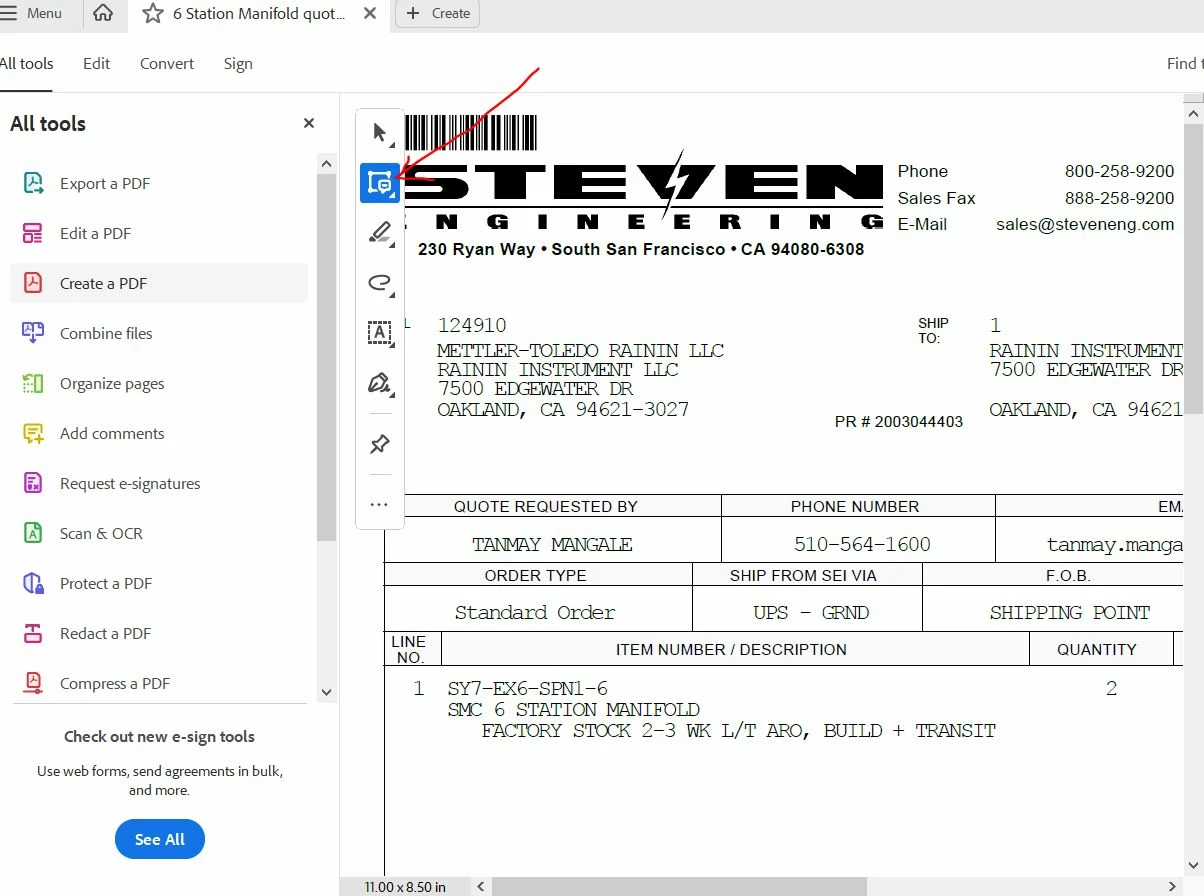Select the highlighter pen tool
Image resolution: width=1204 pixels, height=896 pixels.
coord(380,233)
